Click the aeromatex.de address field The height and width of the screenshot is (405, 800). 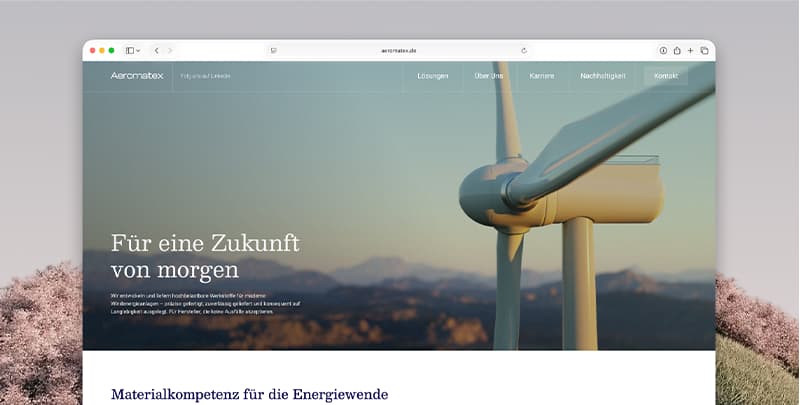399,50
